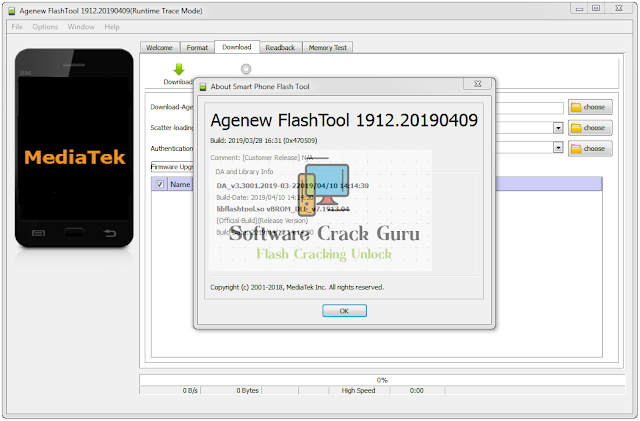Expand the Authentication file dropdown arrow
Screen dimensions: 640x421
coord(558,147)
